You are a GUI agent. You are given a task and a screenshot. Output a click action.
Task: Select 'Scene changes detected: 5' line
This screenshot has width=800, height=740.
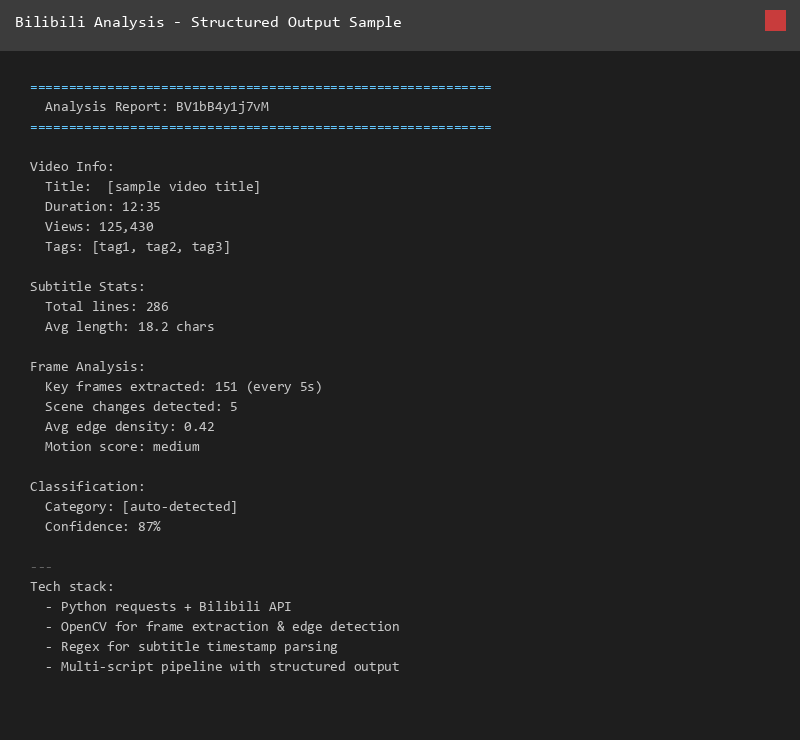(x=141, y=407)
